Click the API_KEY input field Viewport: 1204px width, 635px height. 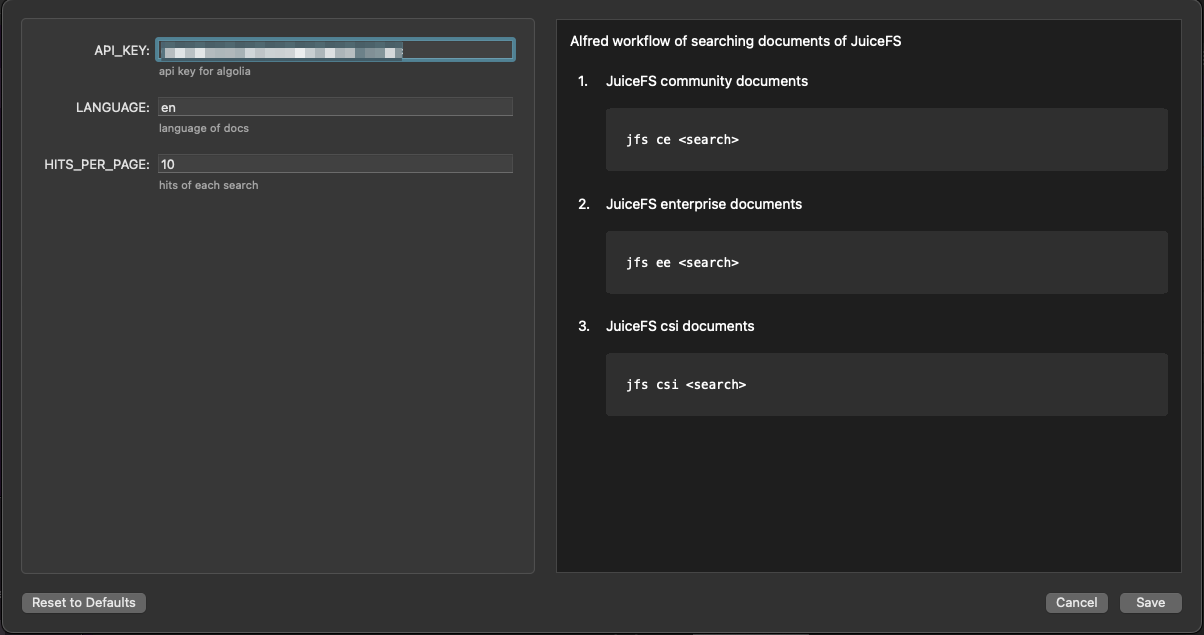click(336, 48)
